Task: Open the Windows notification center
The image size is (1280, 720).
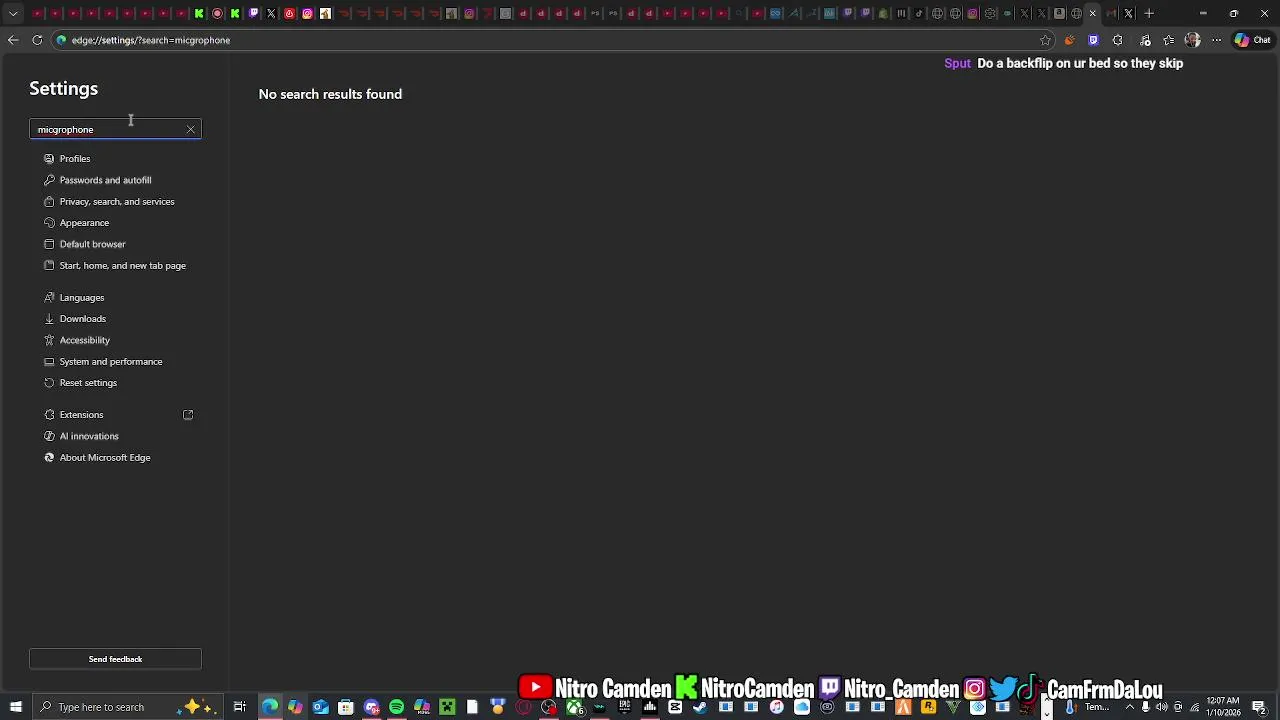Action: [1259, 707]
